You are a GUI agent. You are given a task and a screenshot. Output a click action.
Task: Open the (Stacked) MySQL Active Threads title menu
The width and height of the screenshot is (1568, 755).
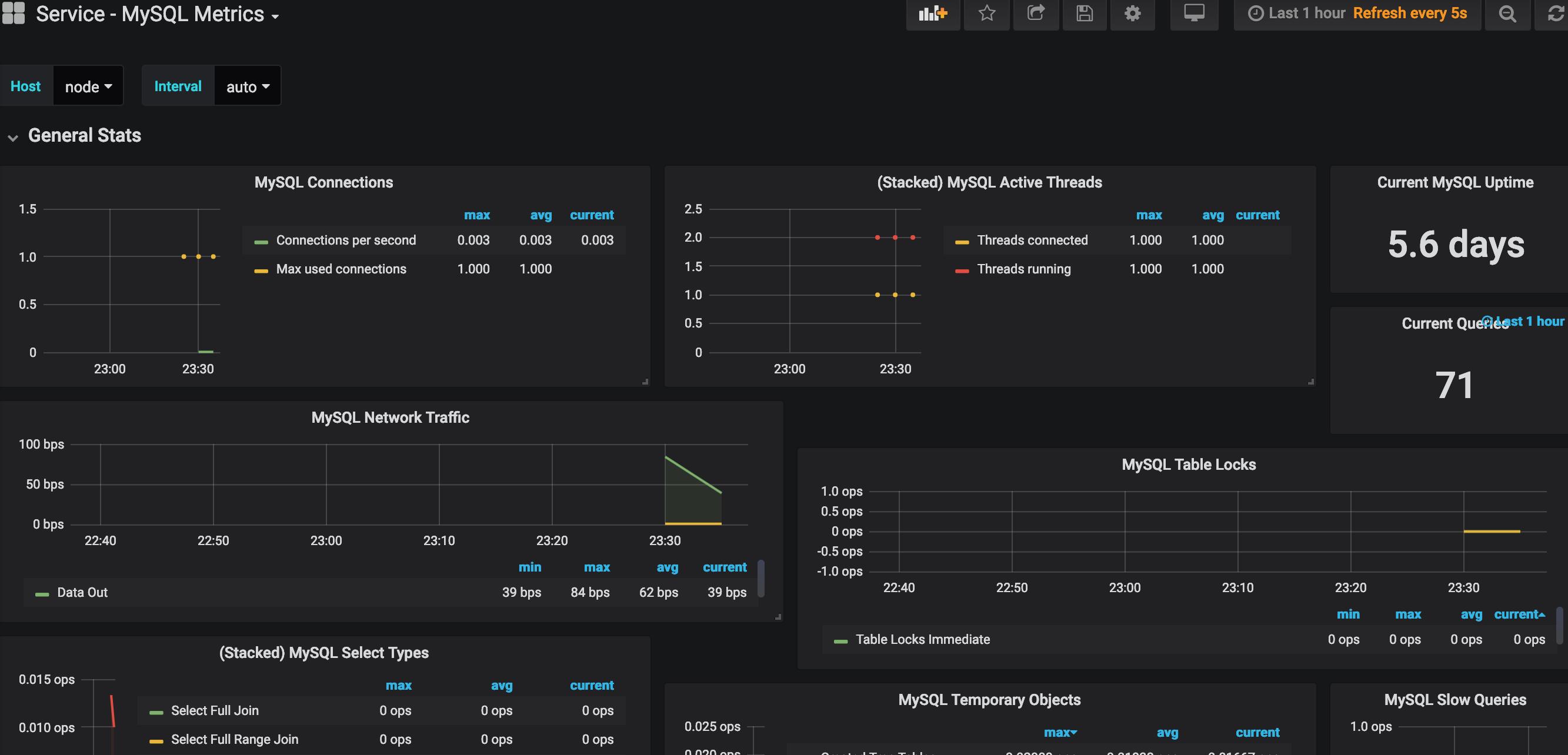click(x=989, y=182)
